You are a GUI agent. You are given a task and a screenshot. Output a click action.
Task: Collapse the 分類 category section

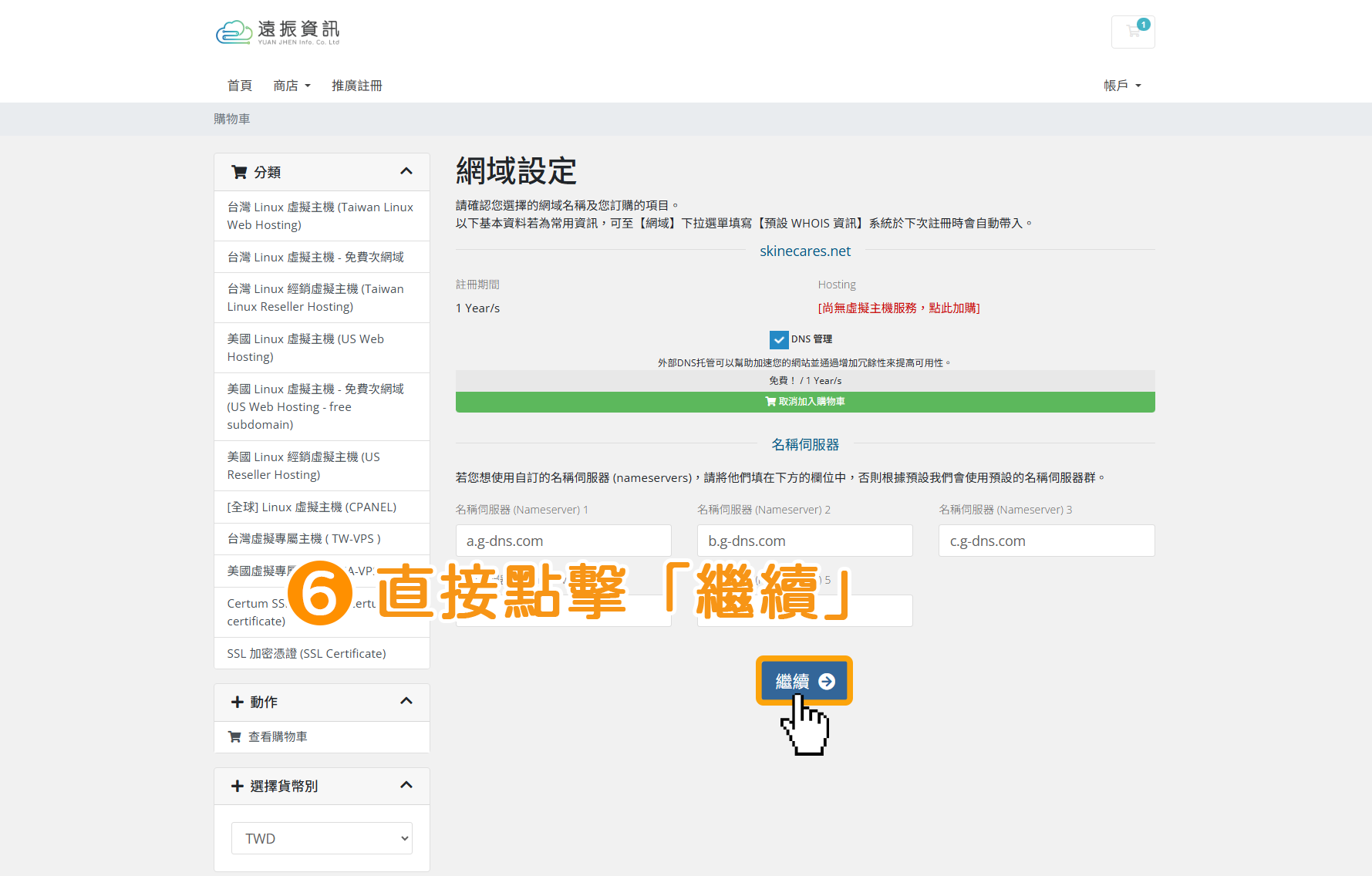tap(406, 171)
